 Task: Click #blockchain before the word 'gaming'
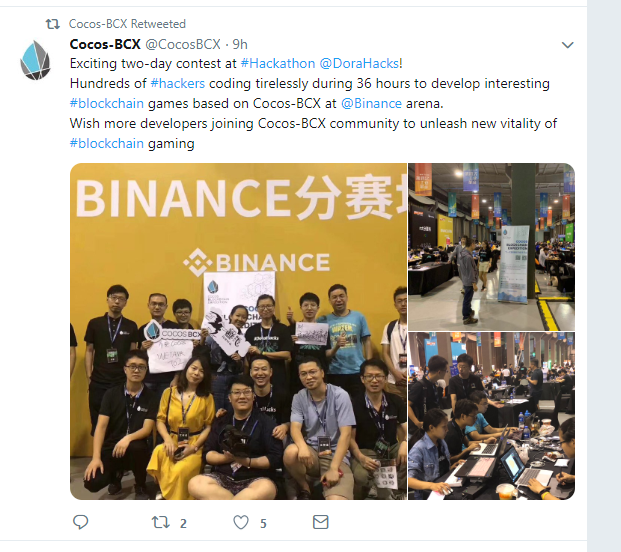107,143
